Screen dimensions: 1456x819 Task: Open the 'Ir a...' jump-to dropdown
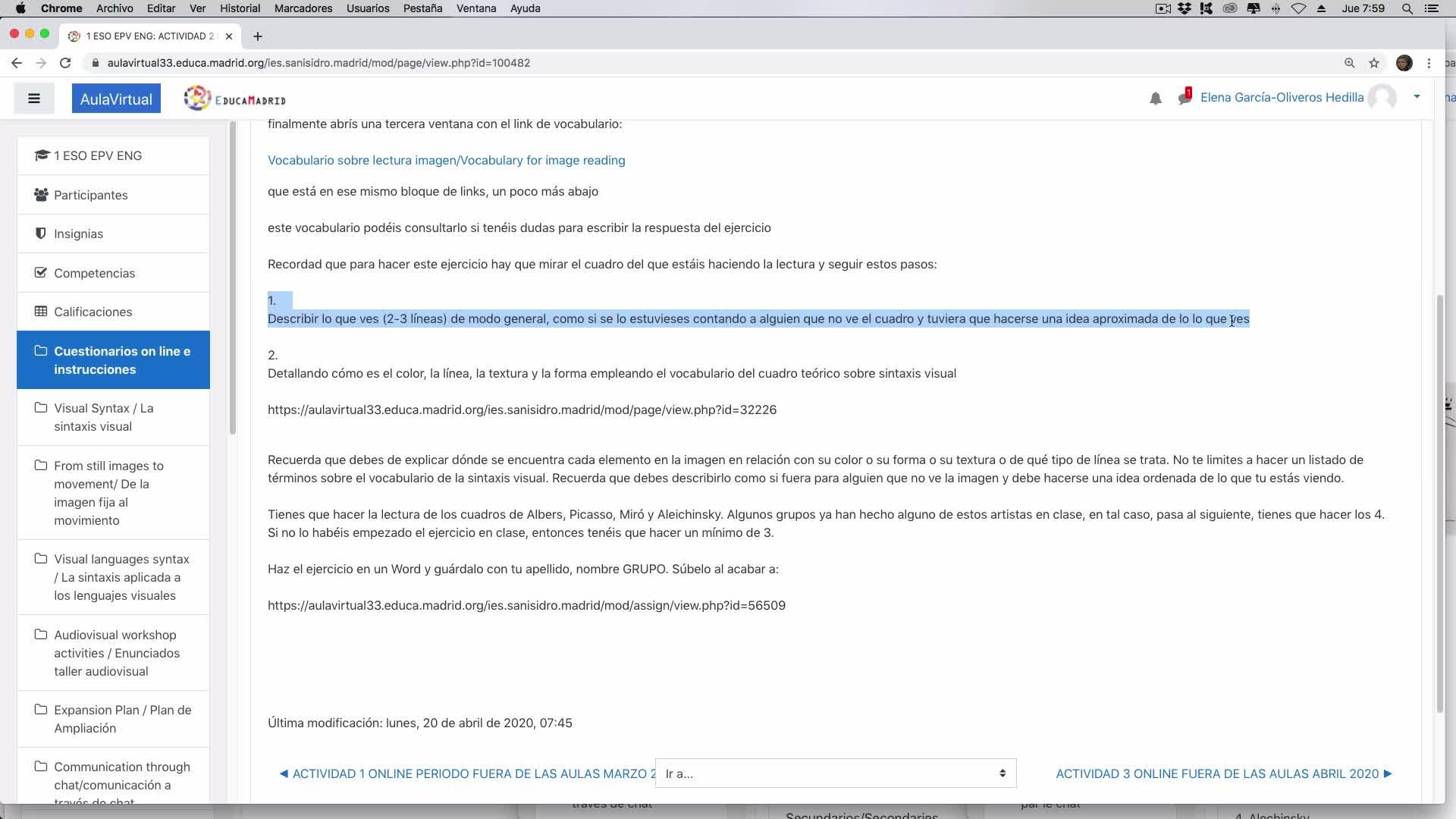tap(835, 773)
